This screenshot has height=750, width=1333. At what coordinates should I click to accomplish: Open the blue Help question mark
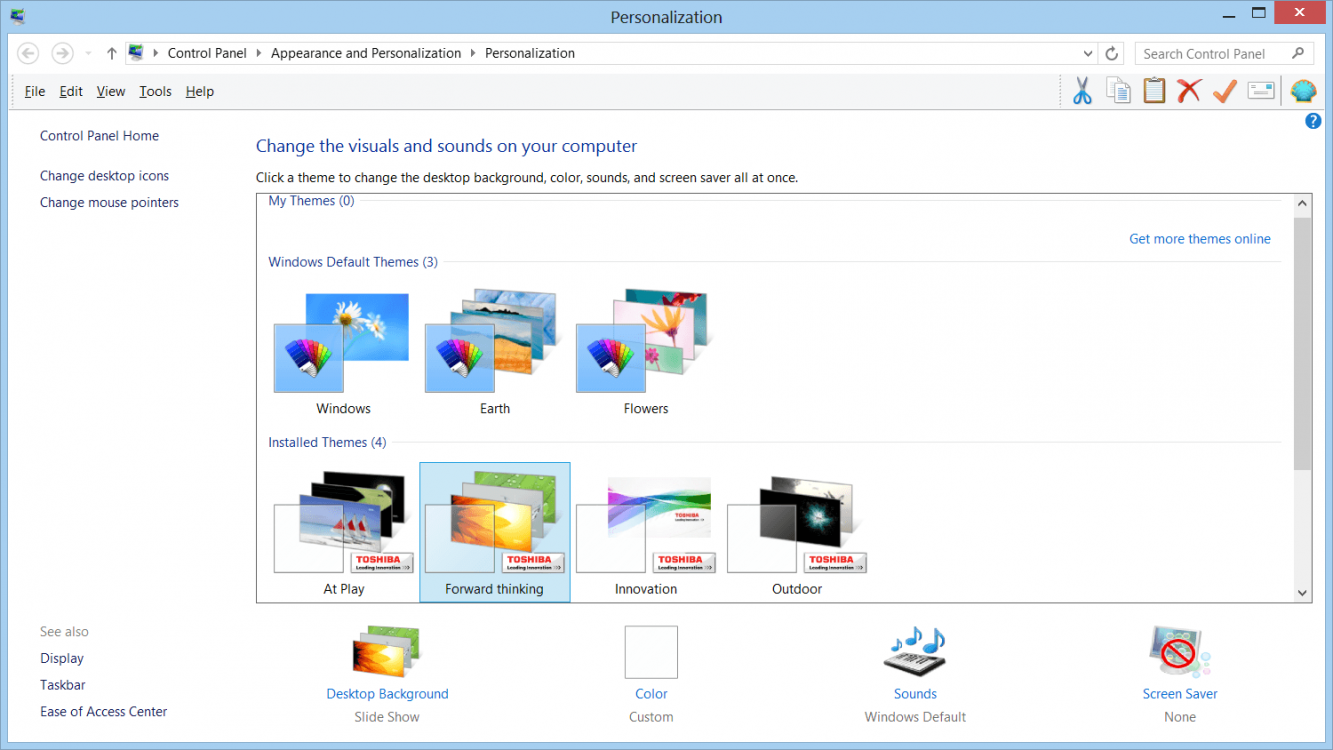[1314, 121]
